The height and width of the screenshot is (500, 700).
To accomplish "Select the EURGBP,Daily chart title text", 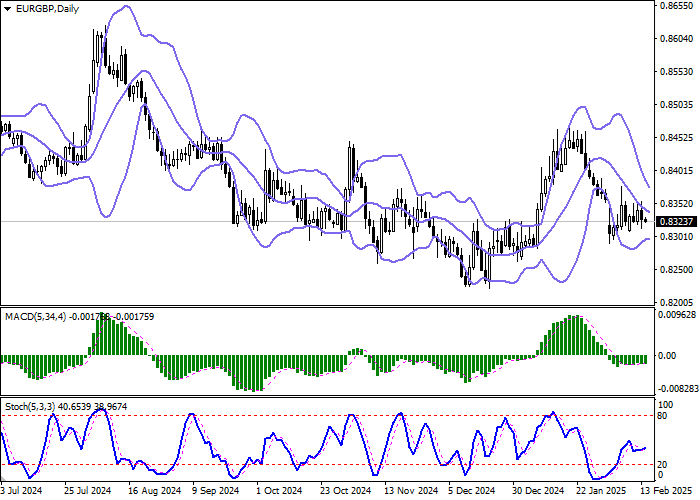I will tap(47, 9).
